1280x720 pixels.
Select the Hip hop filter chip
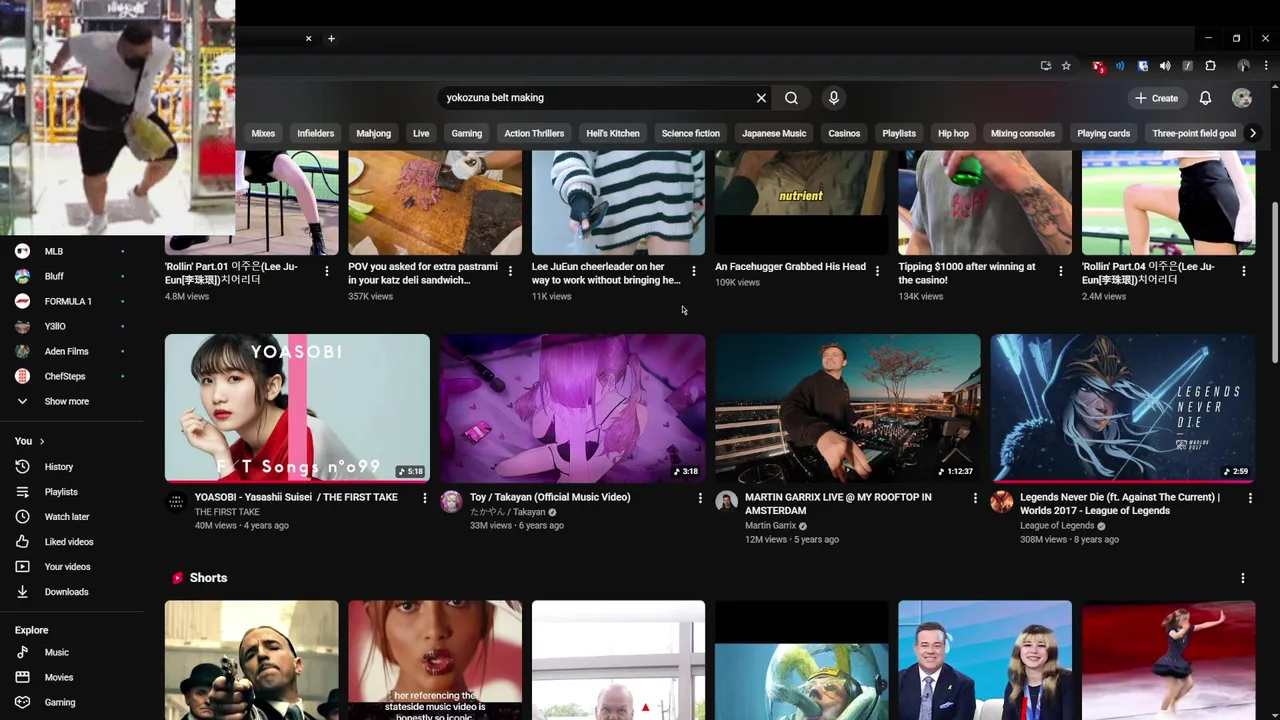[953, 133]
